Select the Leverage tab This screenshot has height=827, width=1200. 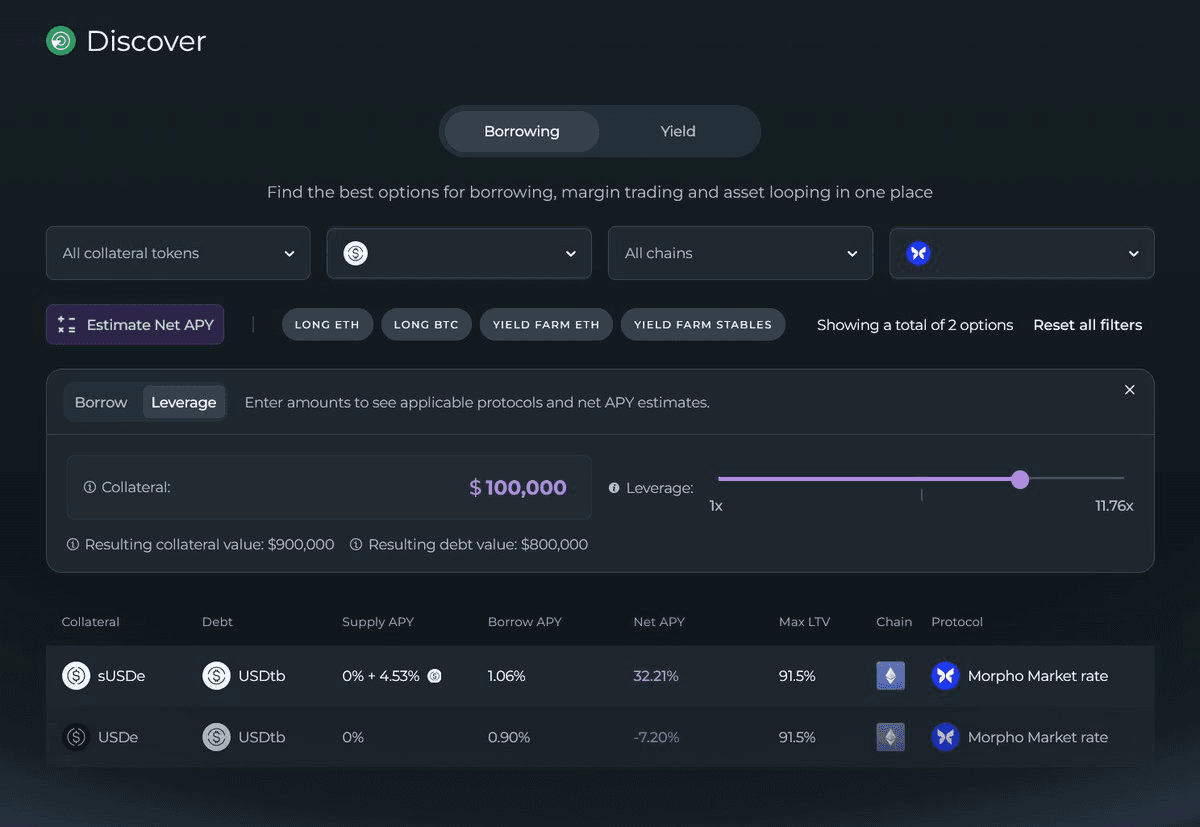pyautogui.click(x=183, y=402)
